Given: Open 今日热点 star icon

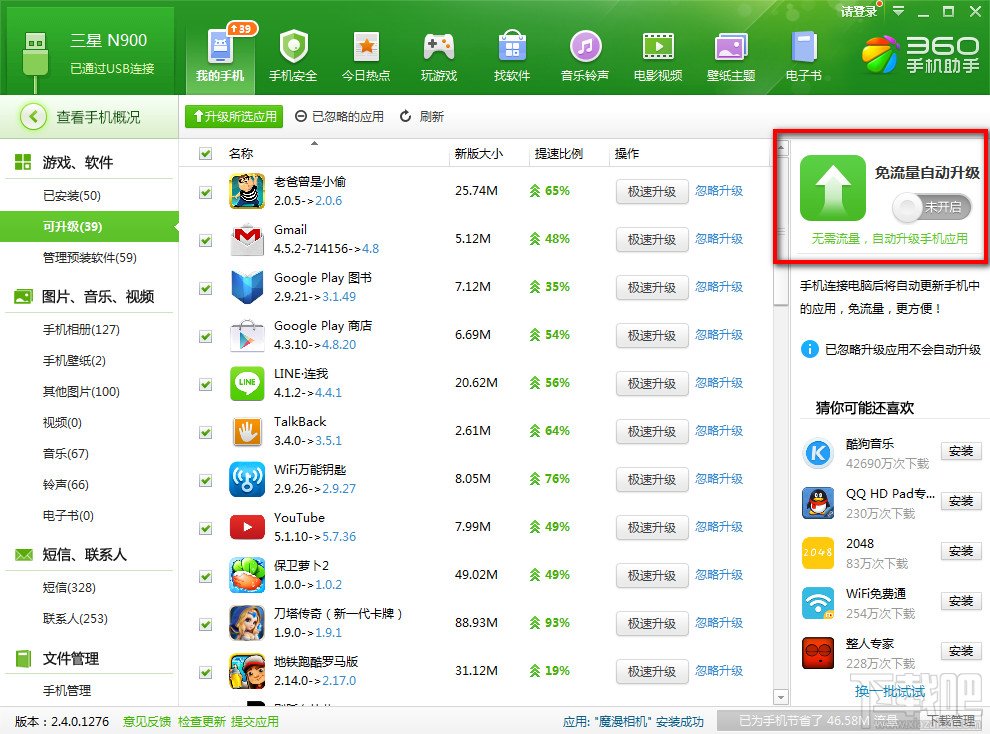Looking at the screenshot, I should pos(366,46).
